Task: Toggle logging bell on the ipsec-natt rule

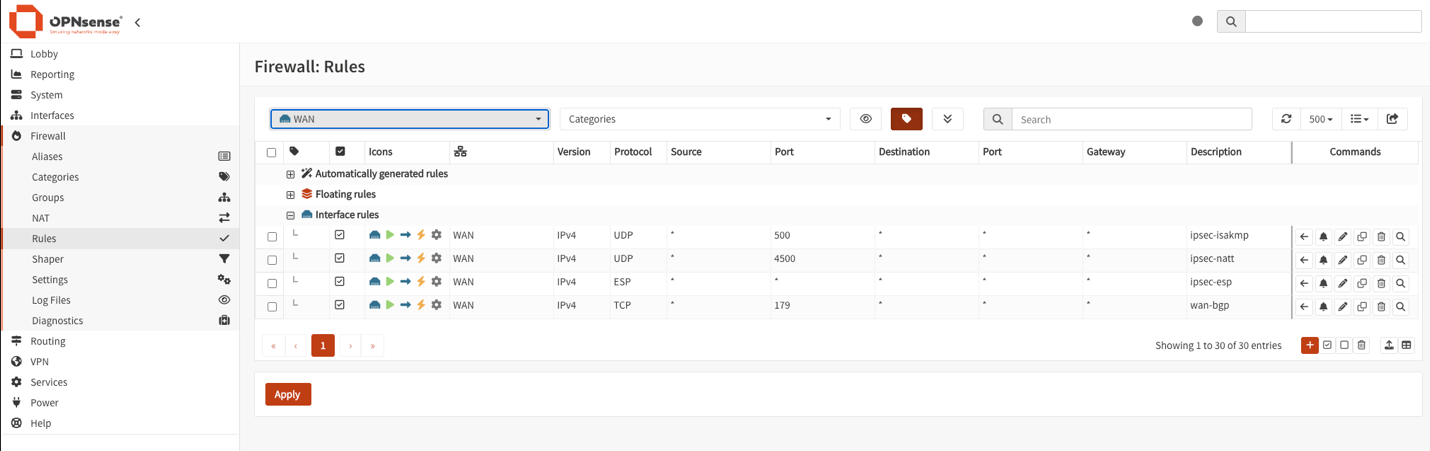Action: [1323, 260]
